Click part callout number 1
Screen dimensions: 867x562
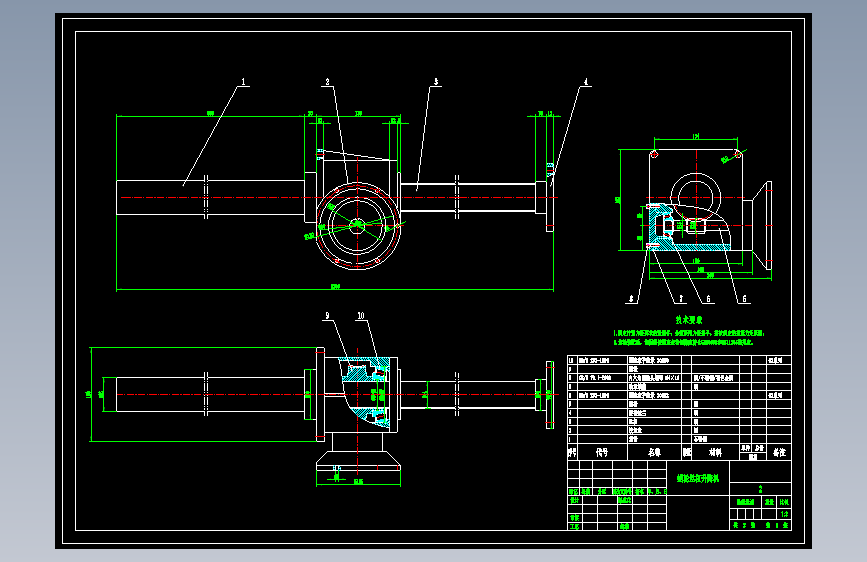(x=243, y=82)
